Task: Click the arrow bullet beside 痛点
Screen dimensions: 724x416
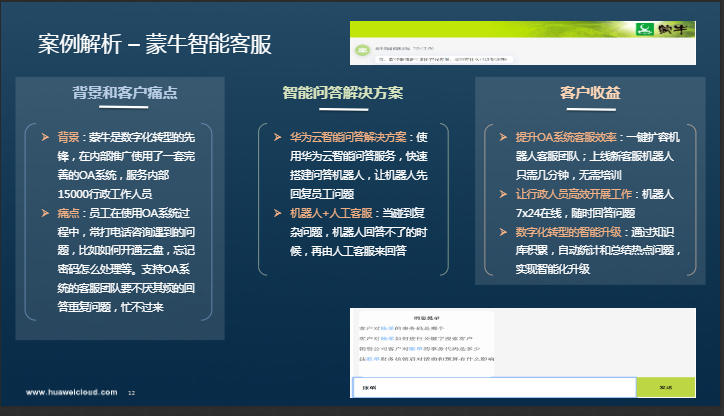Action: point(45,213)
